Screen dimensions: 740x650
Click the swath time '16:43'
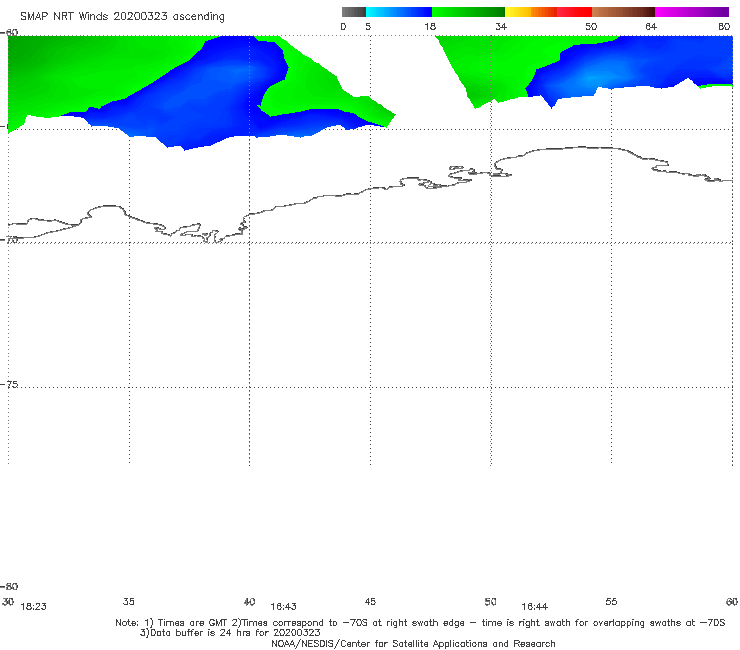click(x=283, y=607)
